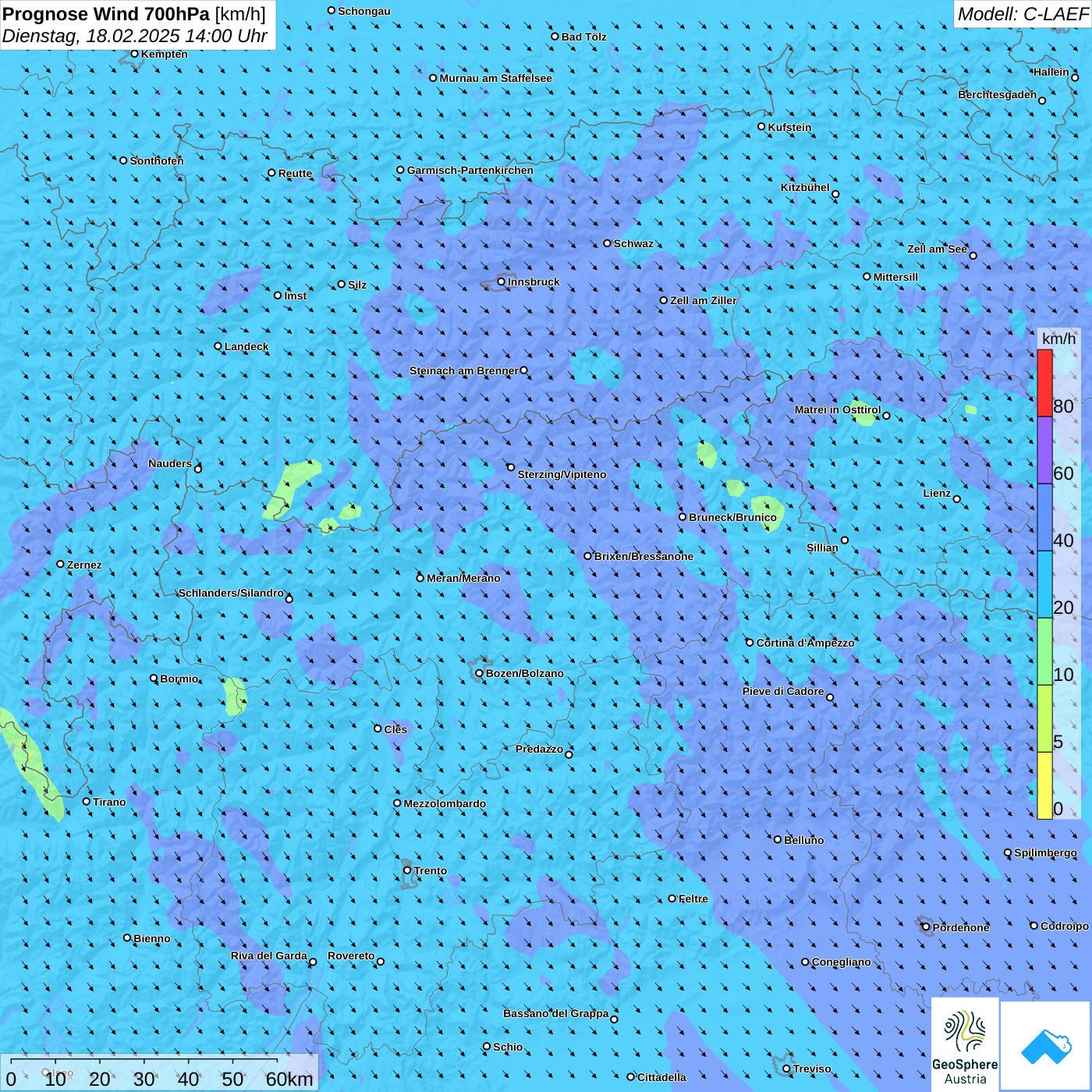Click the '60km' scale bar label
Viewport: 1092px width, 1092px height.
tap(289, 1079)
